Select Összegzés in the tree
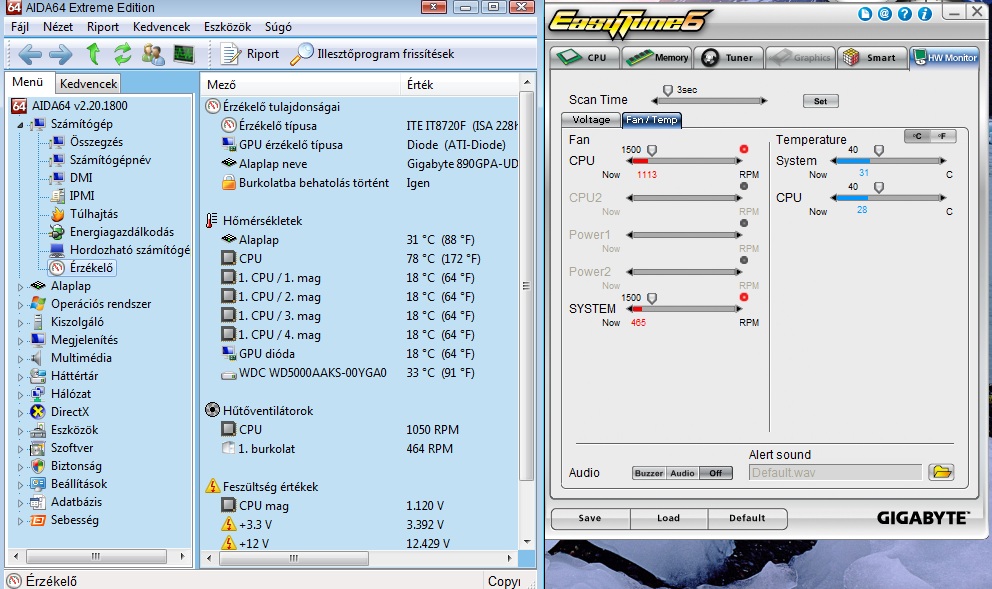This screenshot has width=992, height=589. pos(96,142)
